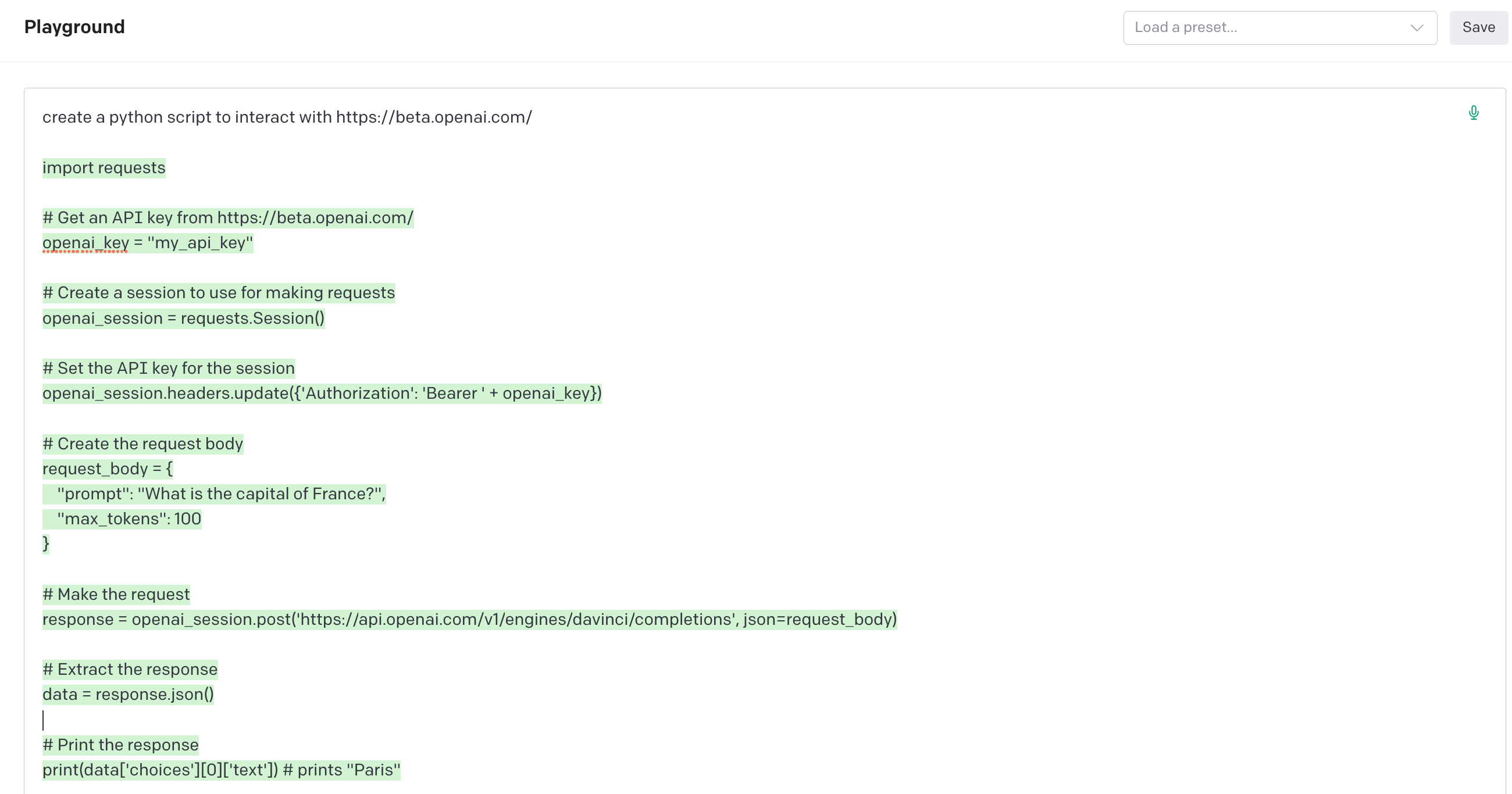Click the capital of France prompt line
The width and height of the screenshot is (1512, 794).
pyautogui.click(x=221, y=494)
